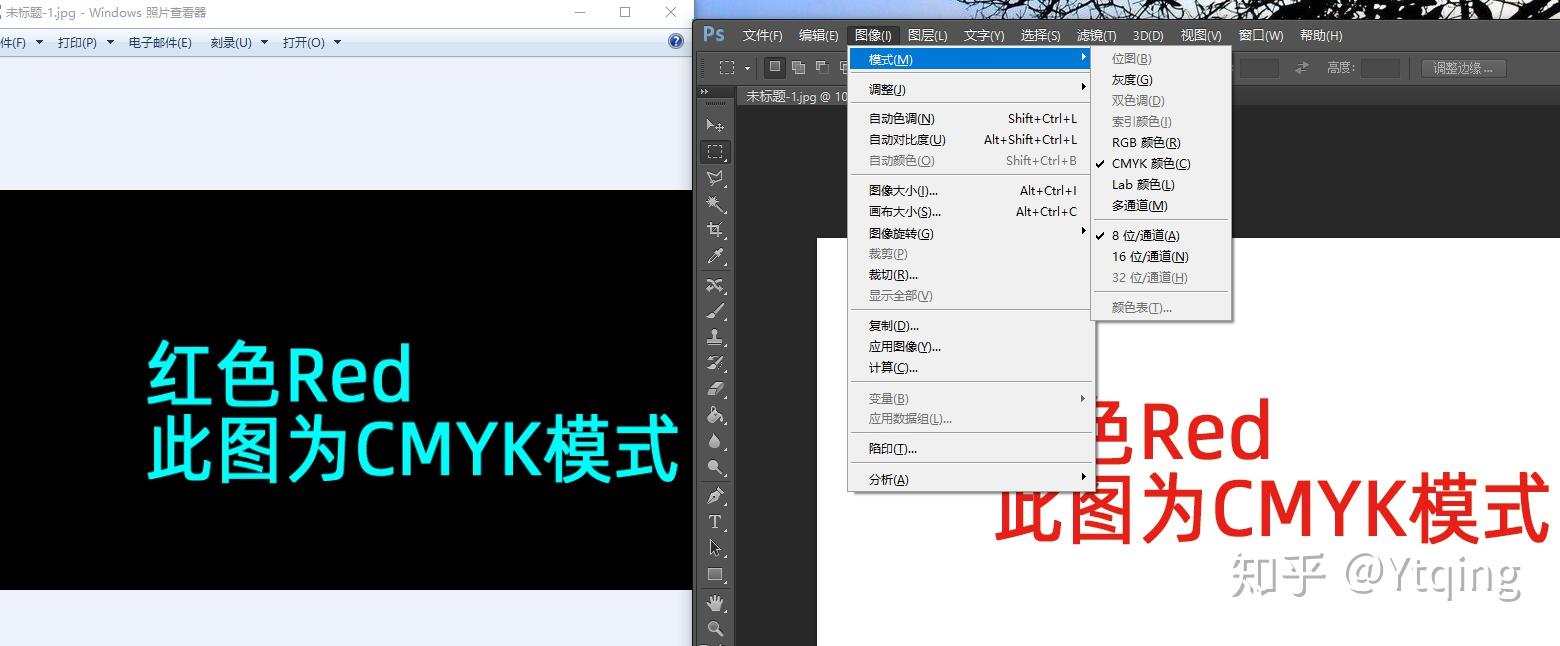
Task: Open the 图层(L) menu
Action: tap(928, 35)
